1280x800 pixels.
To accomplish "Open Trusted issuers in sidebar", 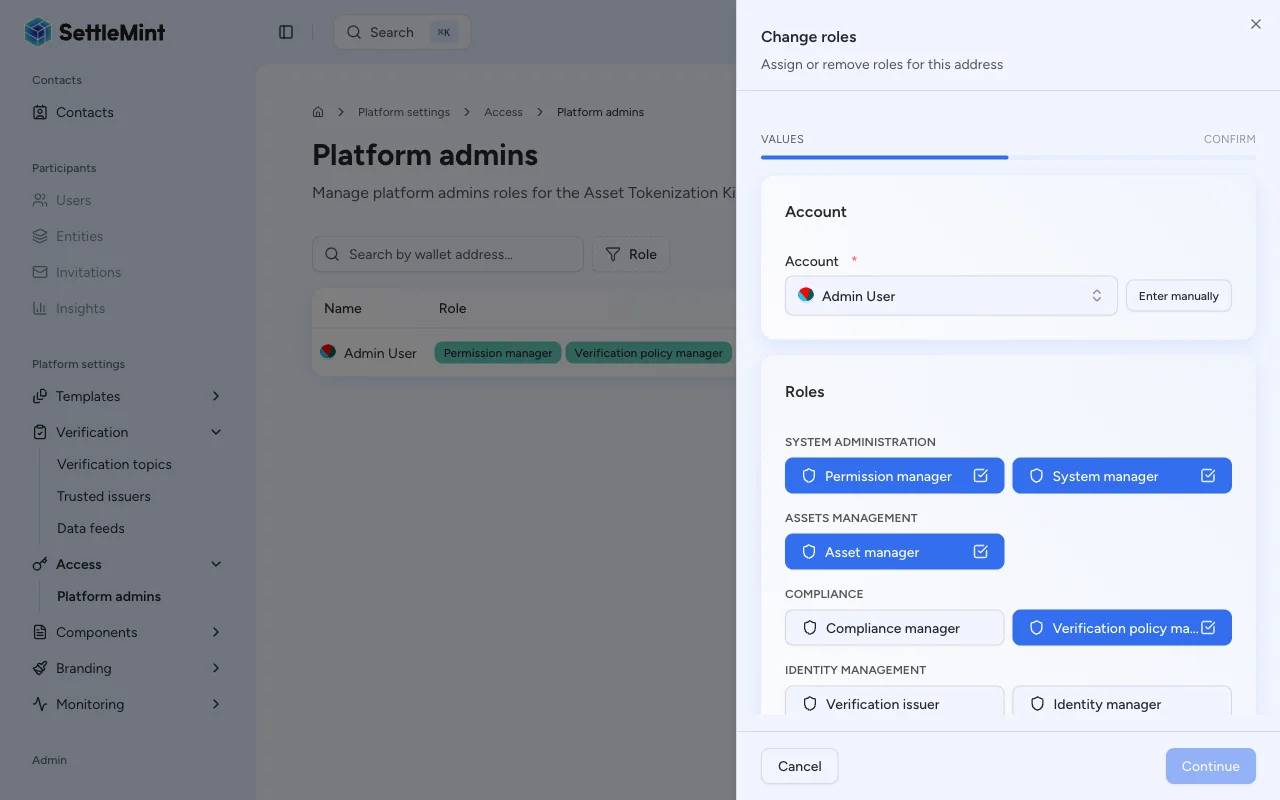I will tap(104, 496).
